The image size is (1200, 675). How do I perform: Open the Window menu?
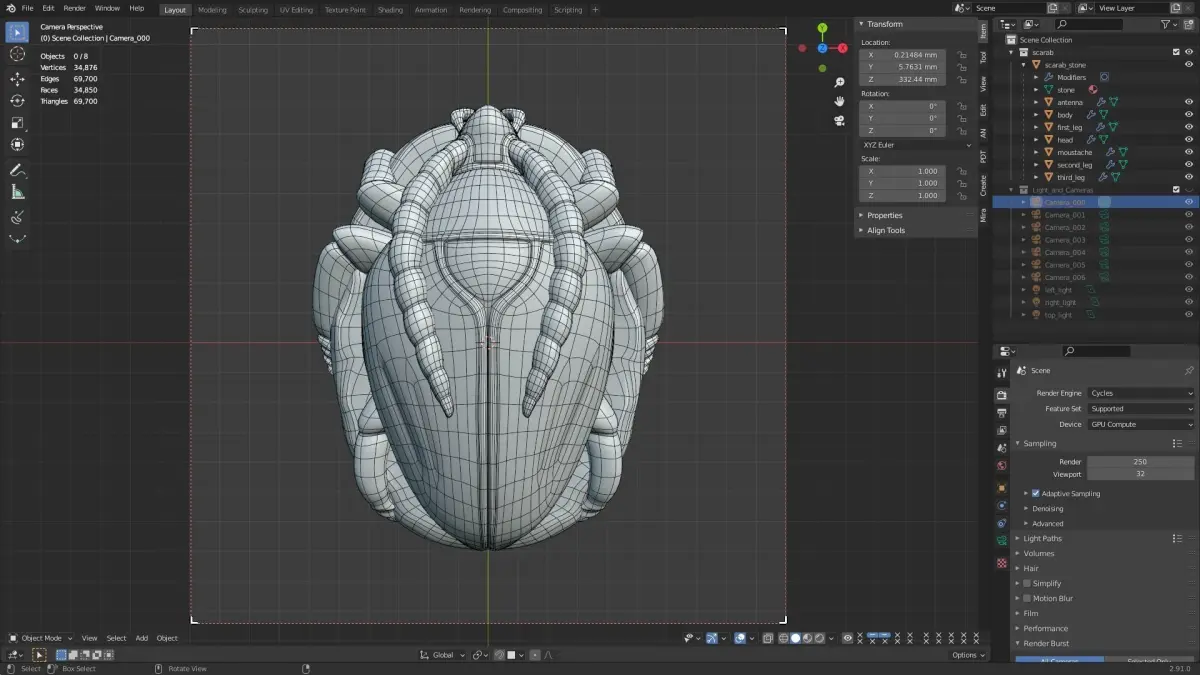[107, 8]
